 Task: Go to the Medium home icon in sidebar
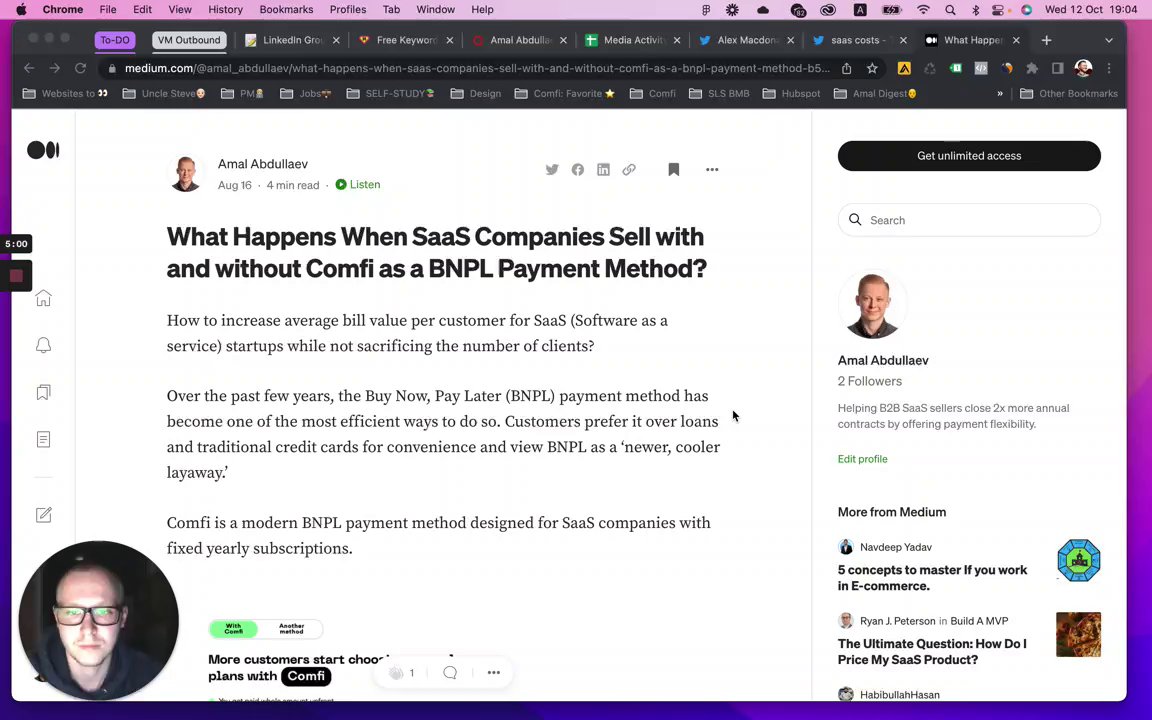43,298
